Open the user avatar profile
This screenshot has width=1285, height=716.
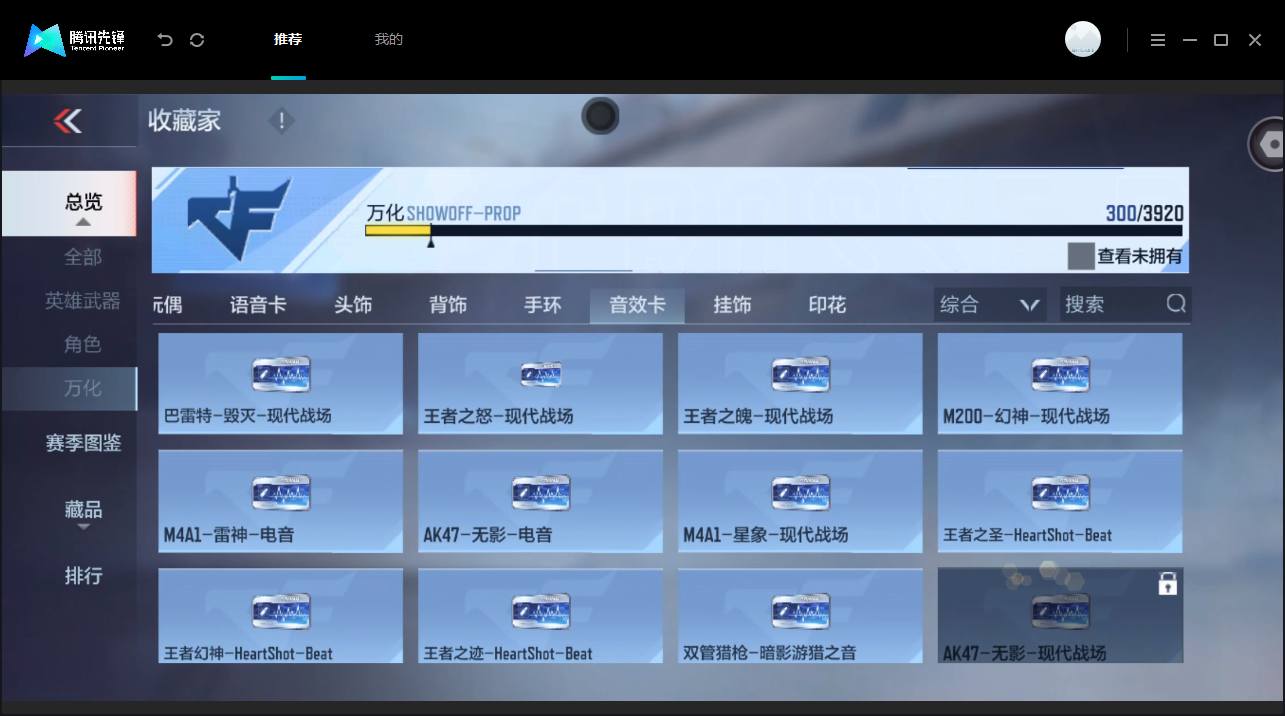[x=1083, y=39]
